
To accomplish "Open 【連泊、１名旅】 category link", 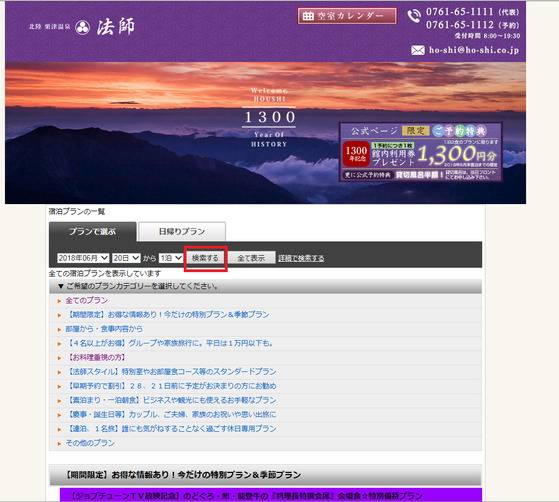I will tap(171, 429).
